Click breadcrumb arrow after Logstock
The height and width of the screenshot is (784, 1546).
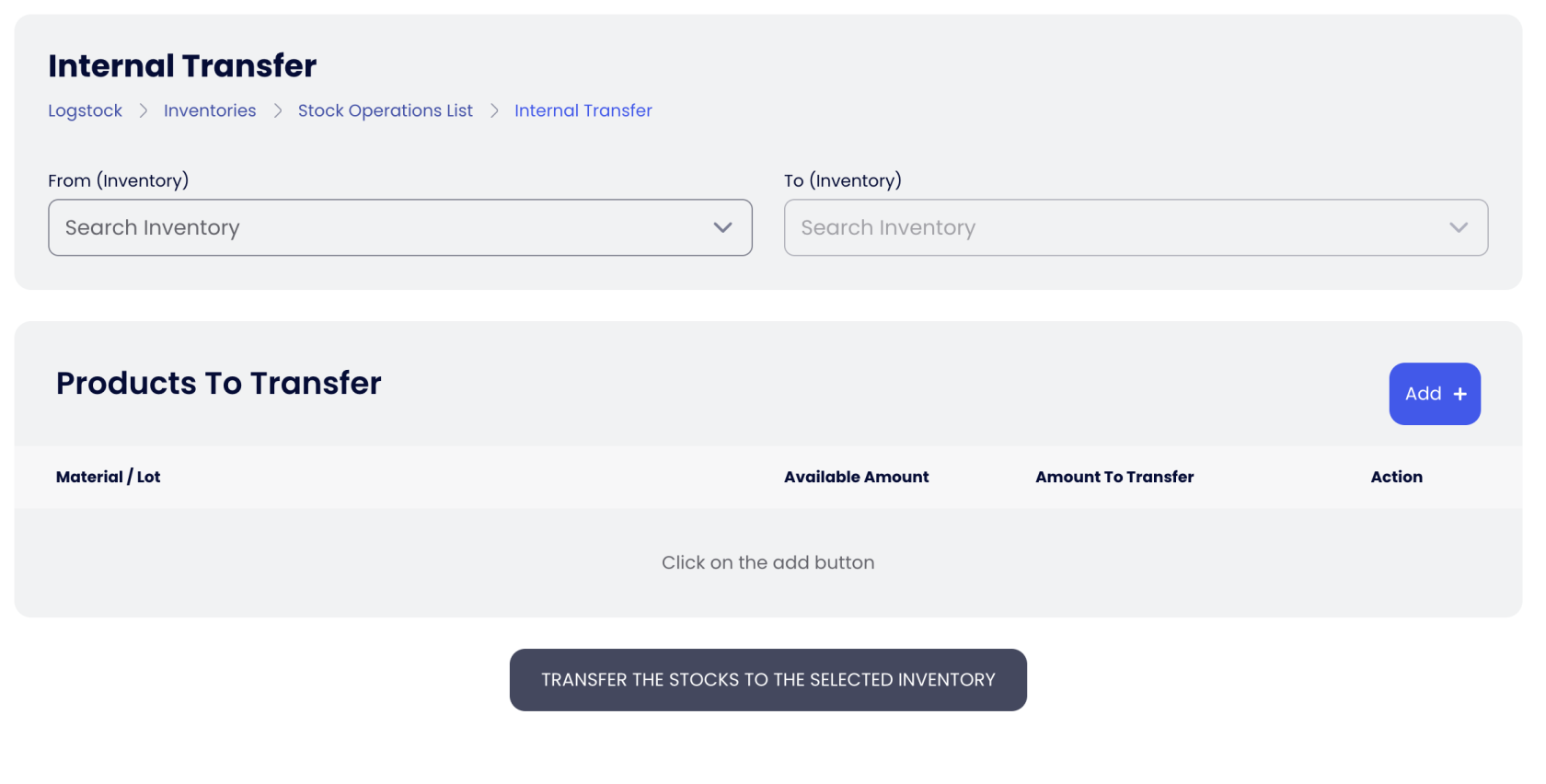pos(144,110)
